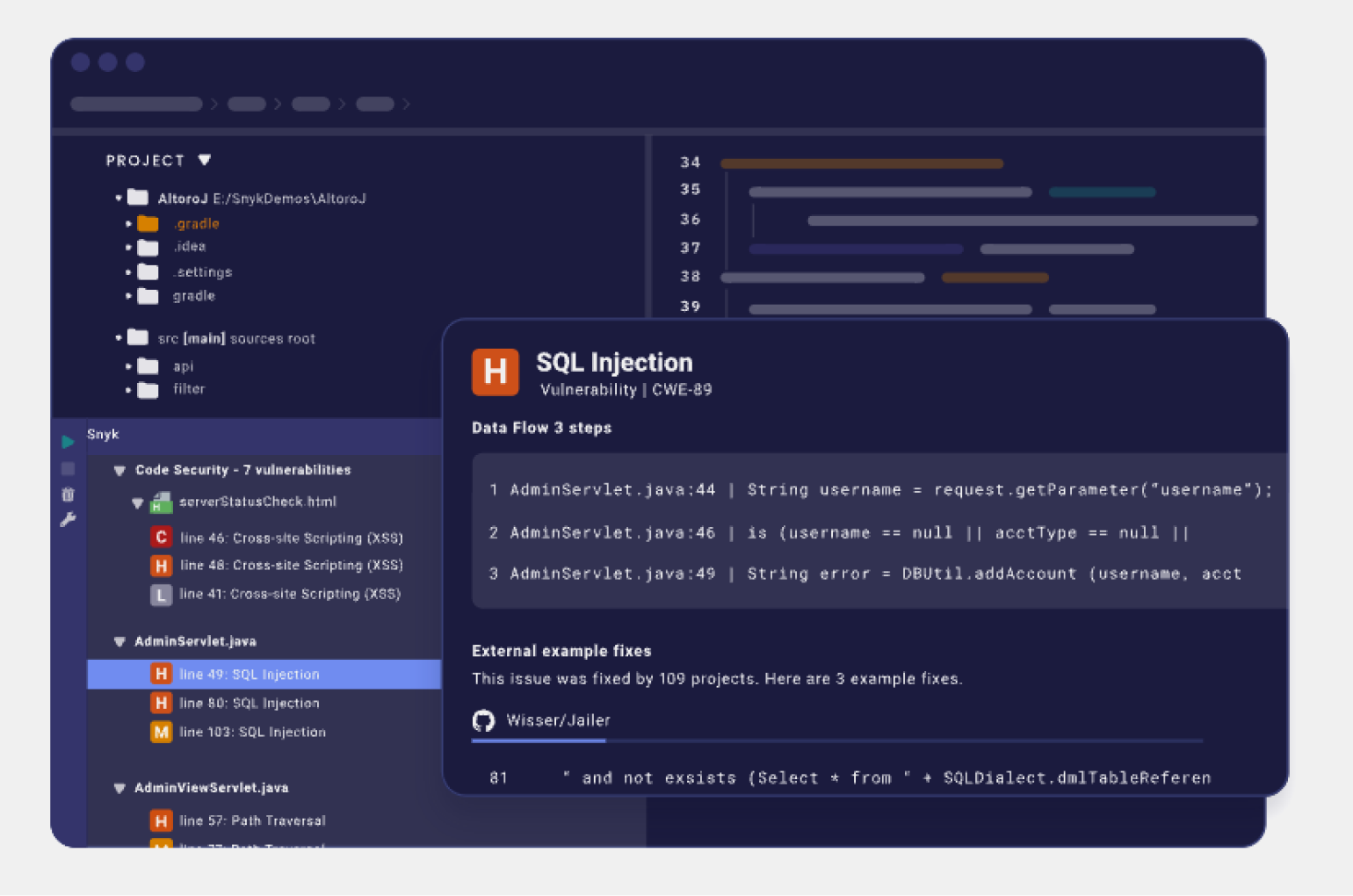This screenshot has width=1353, height=896.
Task: Open the Wisser/Jailer example fix tab
Action: pos(558,721)
